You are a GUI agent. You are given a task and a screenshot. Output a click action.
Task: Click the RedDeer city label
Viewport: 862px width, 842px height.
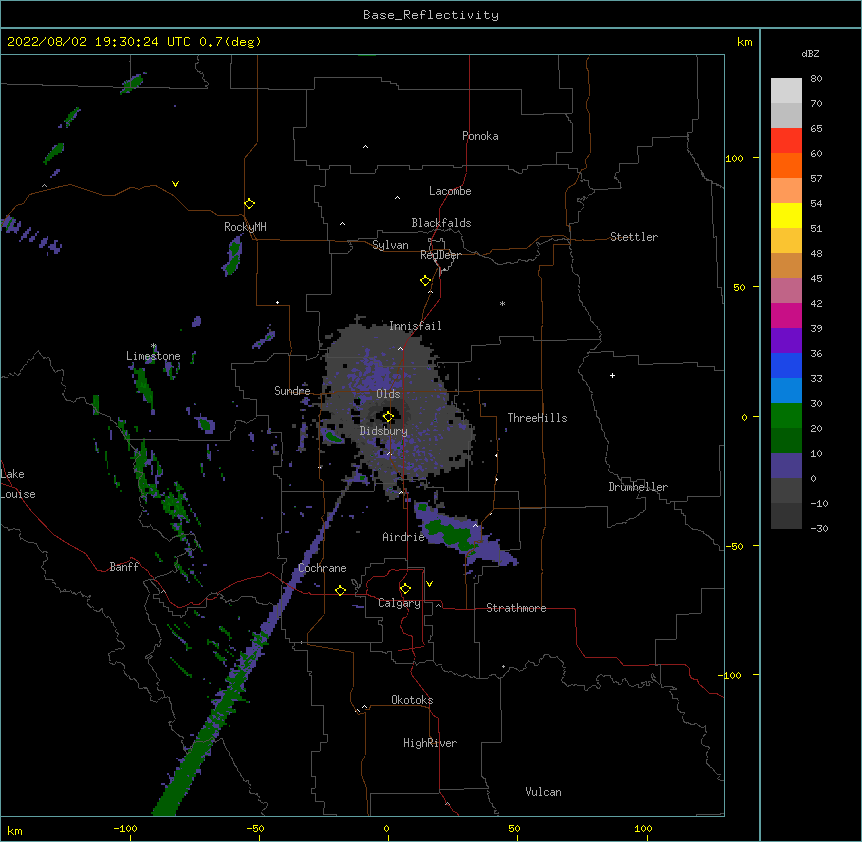point(440,255)
